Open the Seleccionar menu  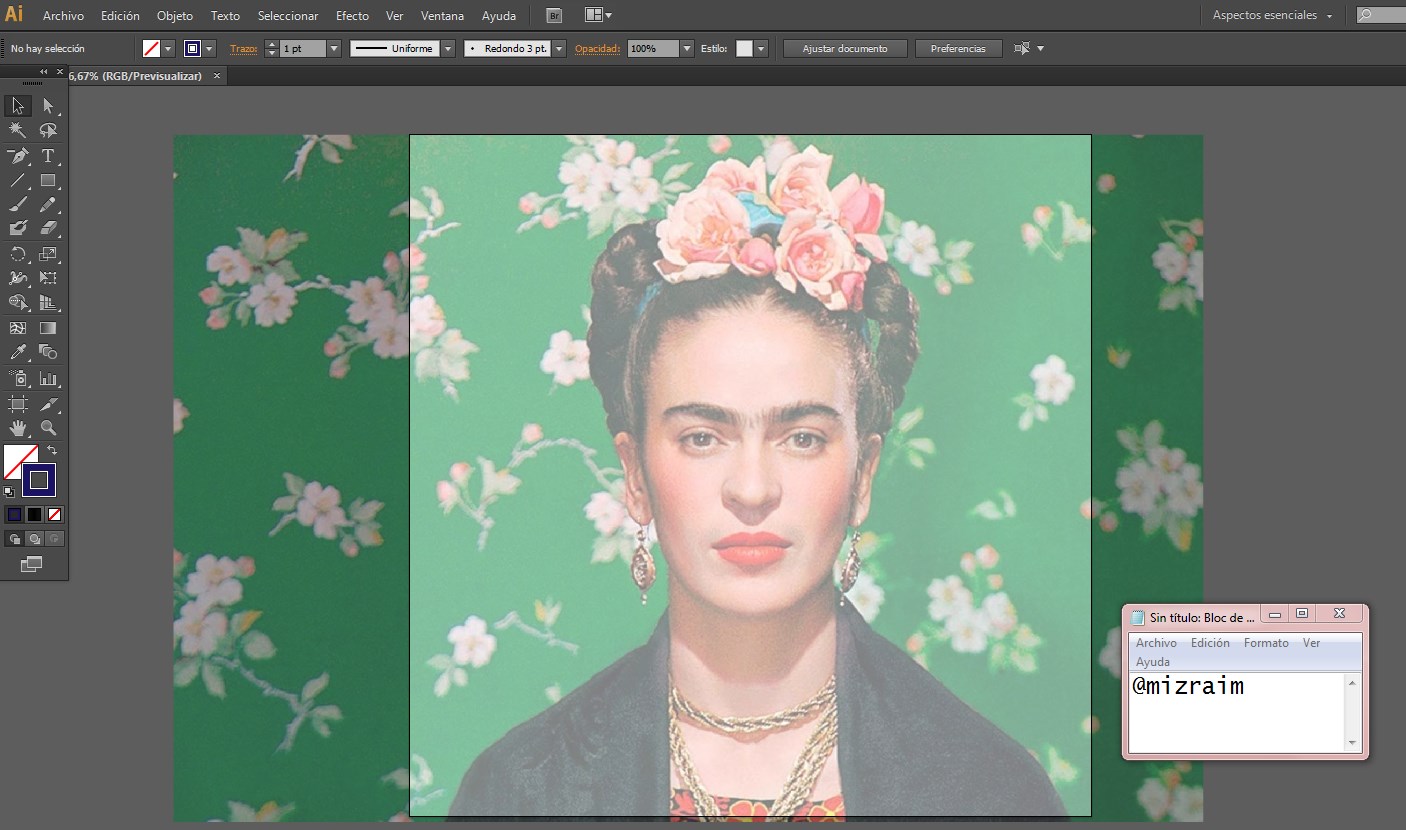coord(288,16)
